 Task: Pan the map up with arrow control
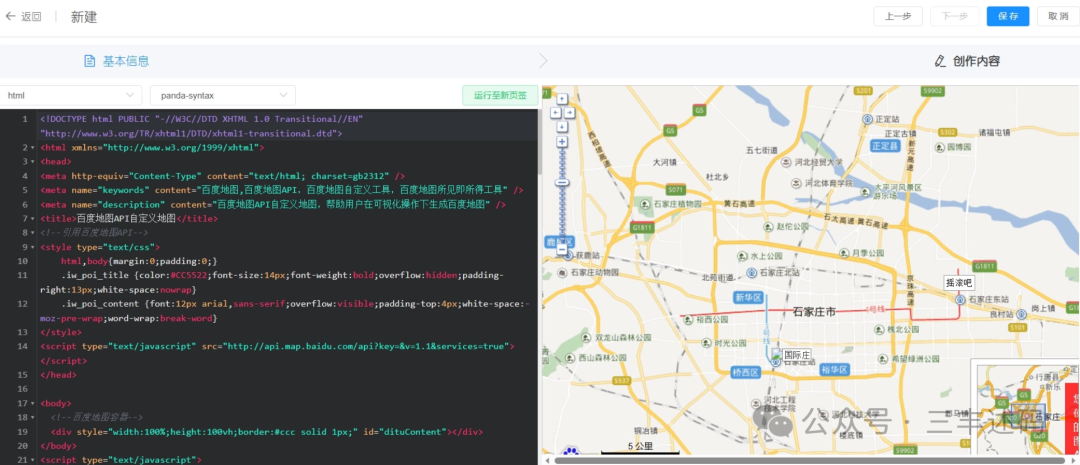tap(562, 99)
